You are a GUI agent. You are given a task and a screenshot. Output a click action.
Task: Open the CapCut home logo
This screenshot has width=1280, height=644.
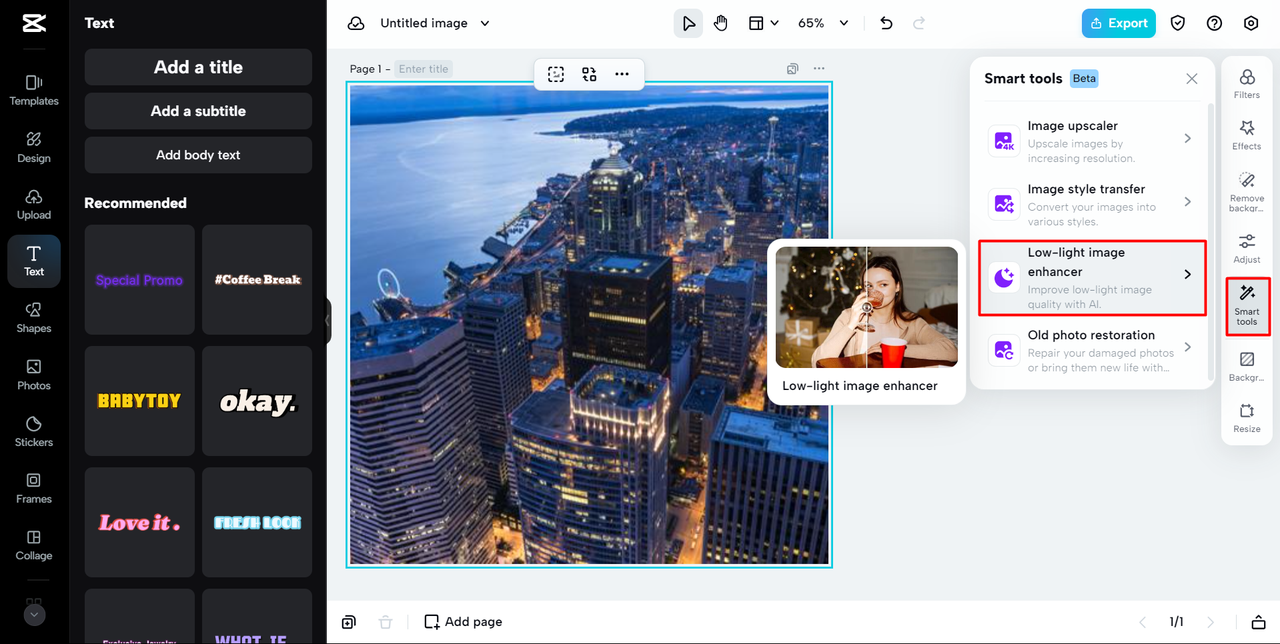(x=34, y=23)
